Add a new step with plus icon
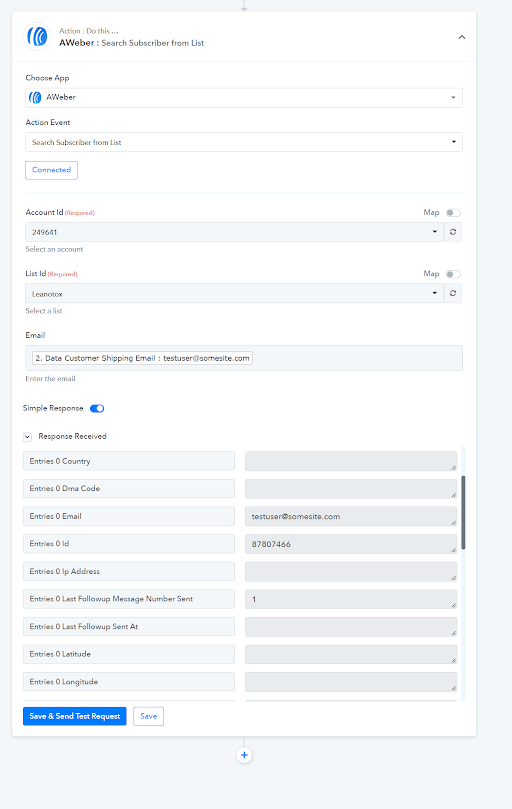The height and width of the screenshot is (809, 512). pyautogui.click(x=244, y=755)
